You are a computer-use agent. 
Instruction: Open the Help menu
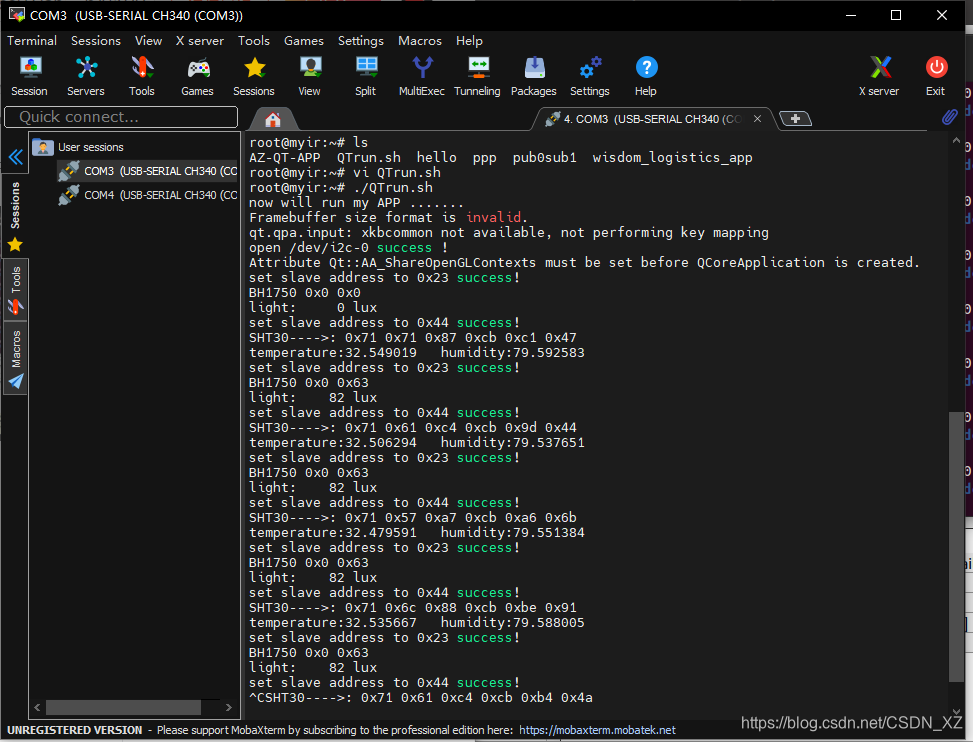pos(469,41)
